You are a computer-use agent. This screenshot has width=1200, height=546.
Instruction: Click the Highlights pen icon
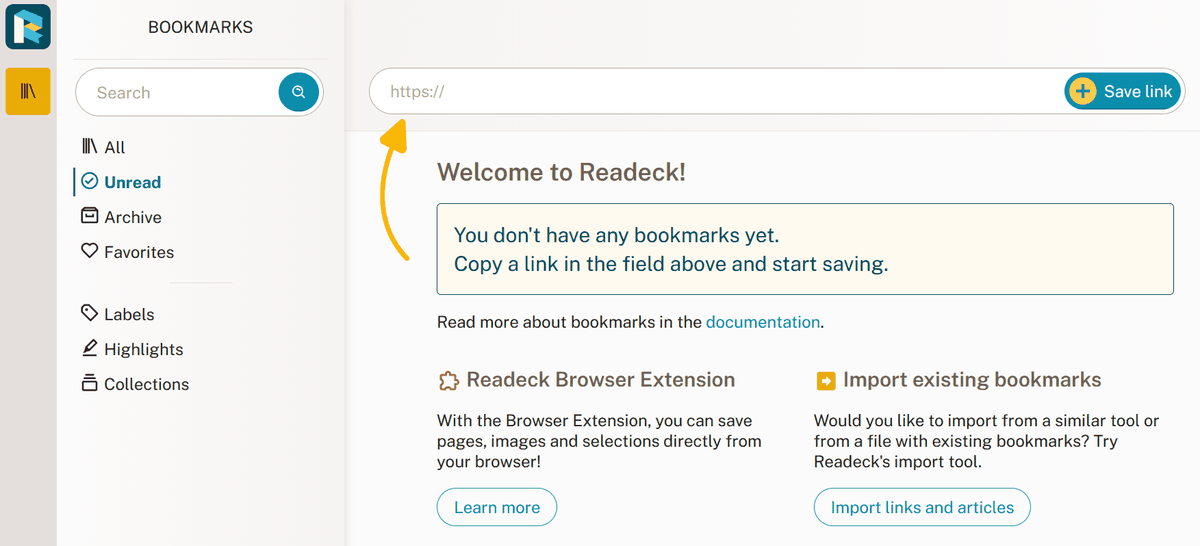click(x=90, y=349)
